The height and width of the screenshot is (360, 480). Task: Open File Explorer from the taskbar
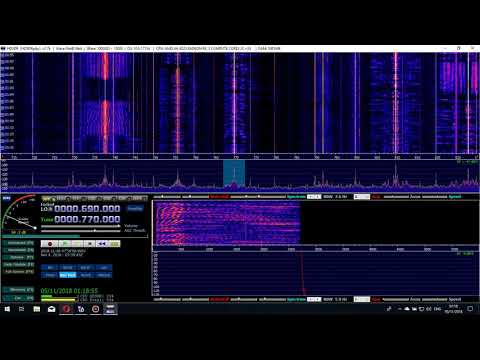(x=37, y=309)
